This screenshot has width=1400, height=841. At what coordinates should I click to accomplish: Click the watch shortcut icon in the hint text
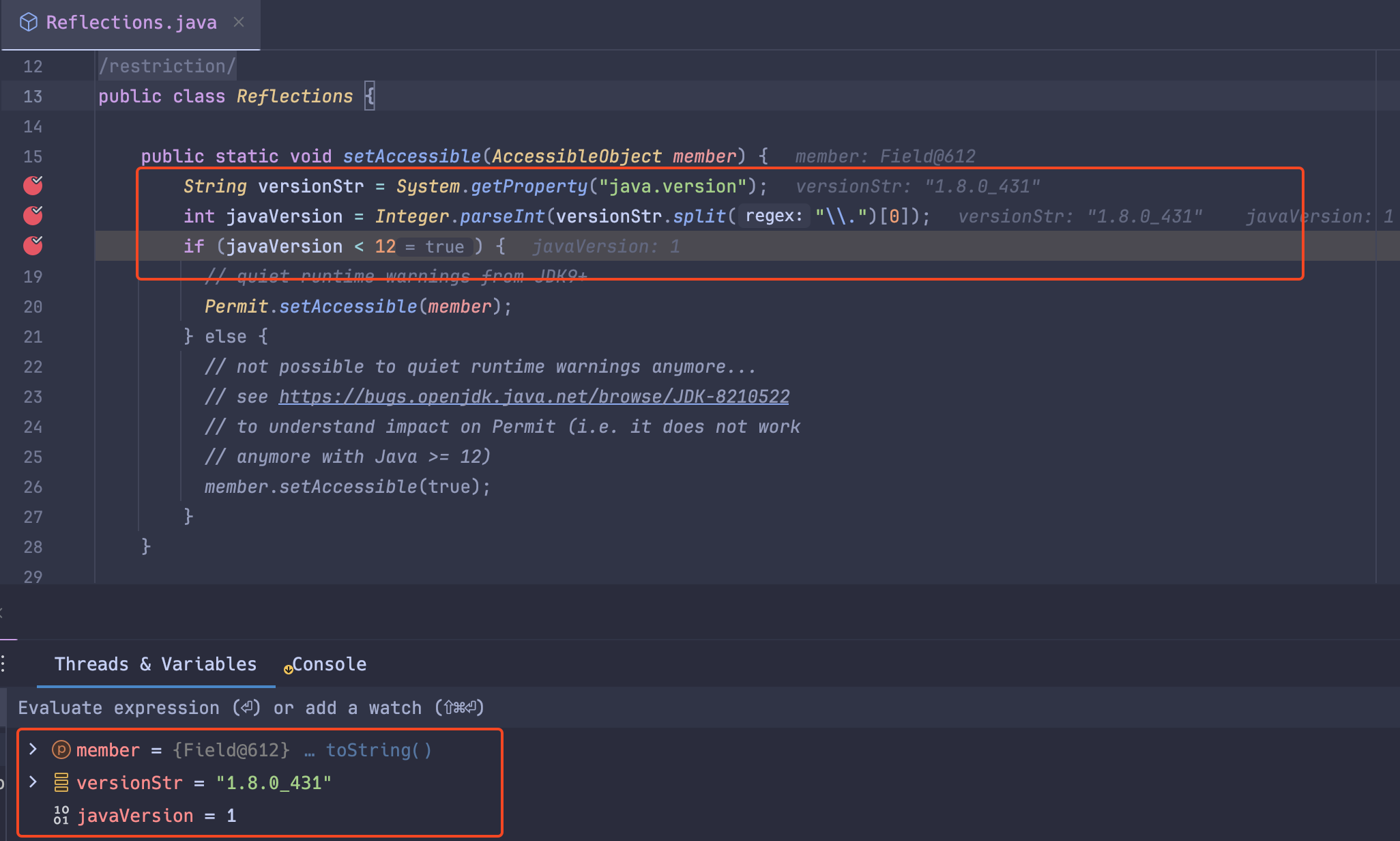459,708
